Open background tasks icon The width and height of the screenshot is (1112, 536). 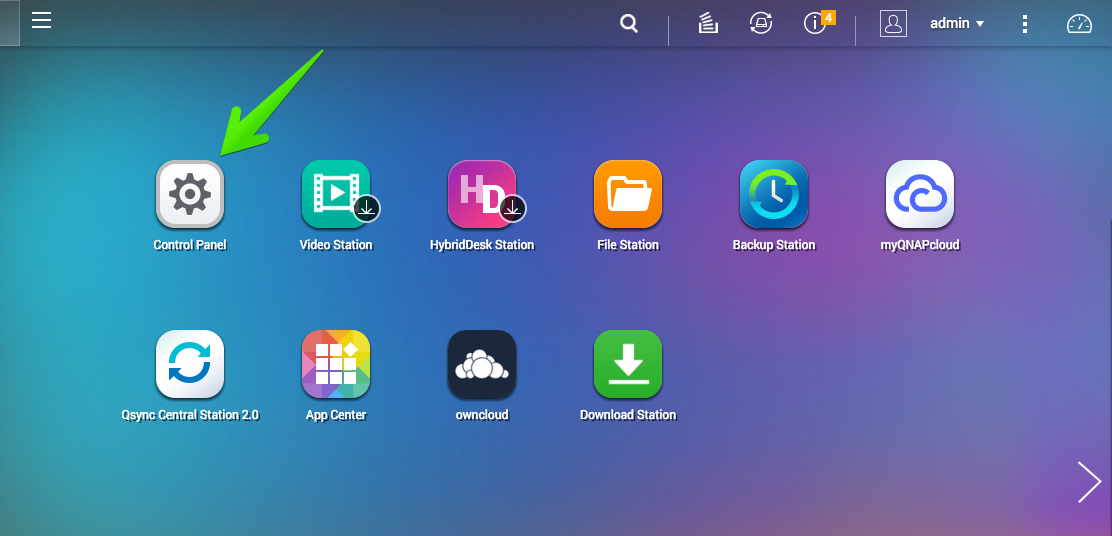[x=708, y=23]
